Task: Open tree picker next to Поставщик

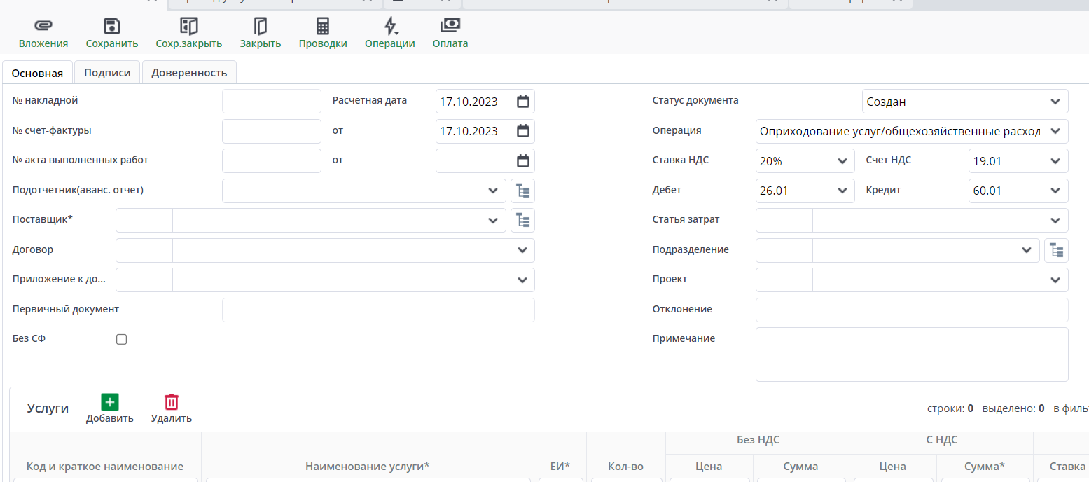Action: click(x=522, y=220)
